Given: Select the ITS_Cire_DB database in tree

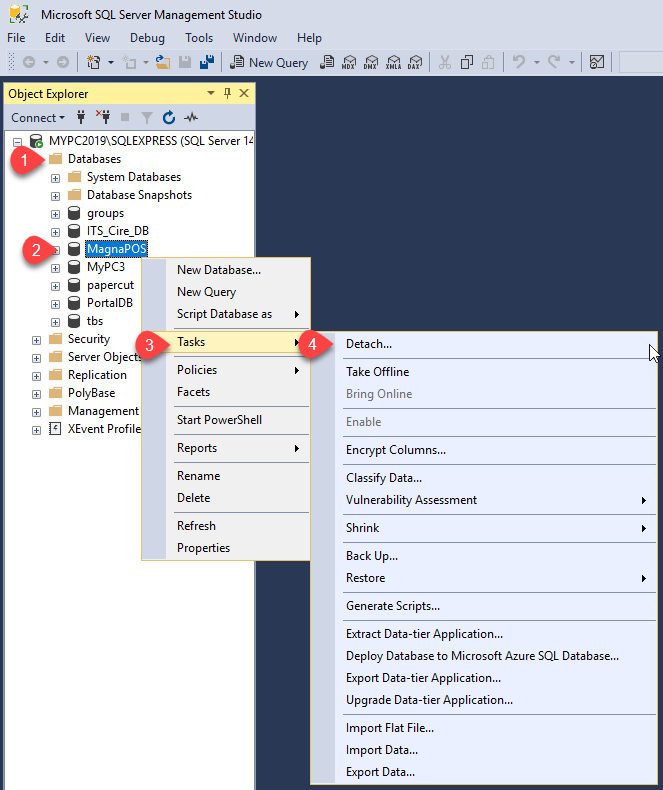Looking at the screenshot, I should (117, 231).
